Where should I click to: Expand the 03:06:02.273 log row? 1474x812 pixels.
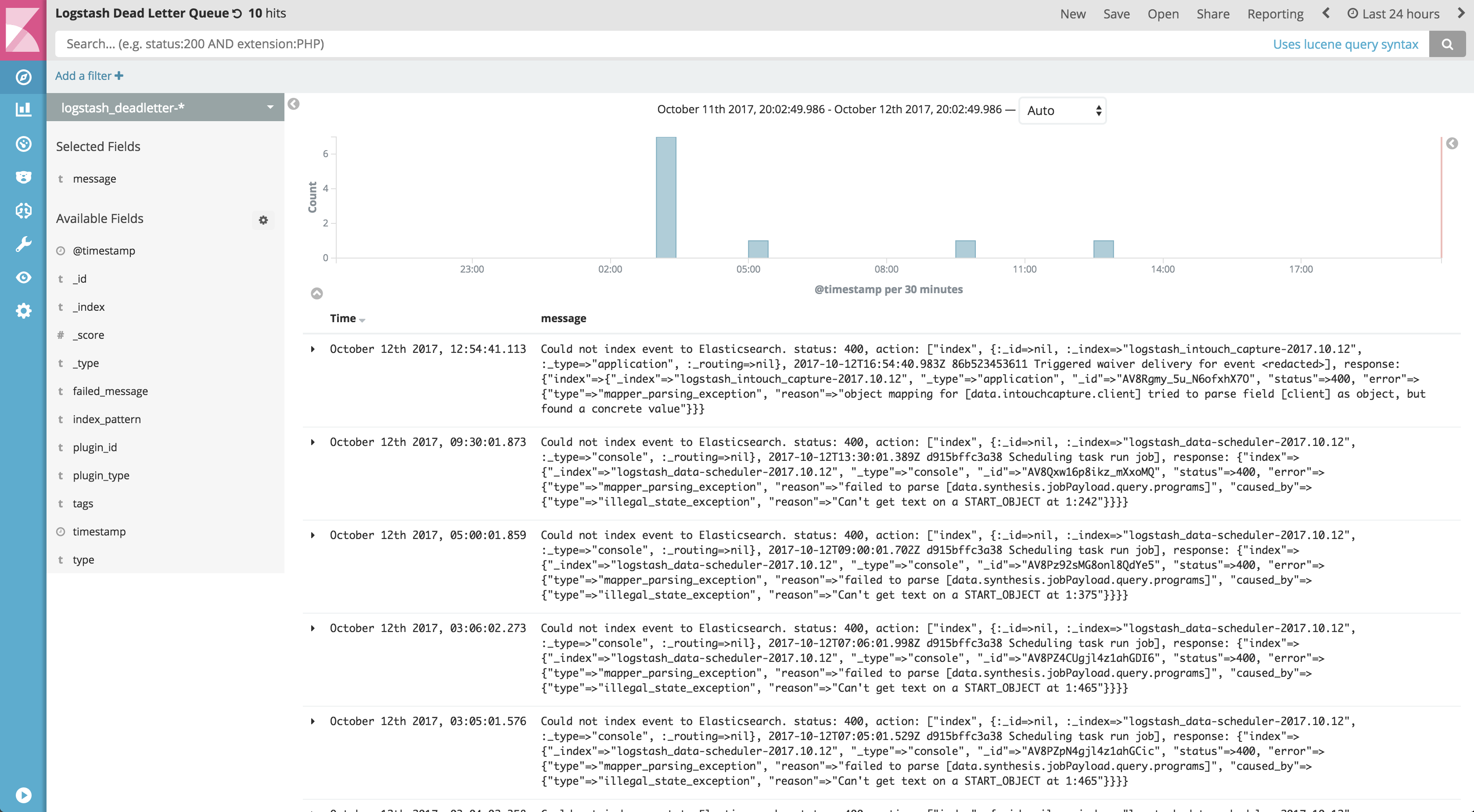tap(313, 629)
